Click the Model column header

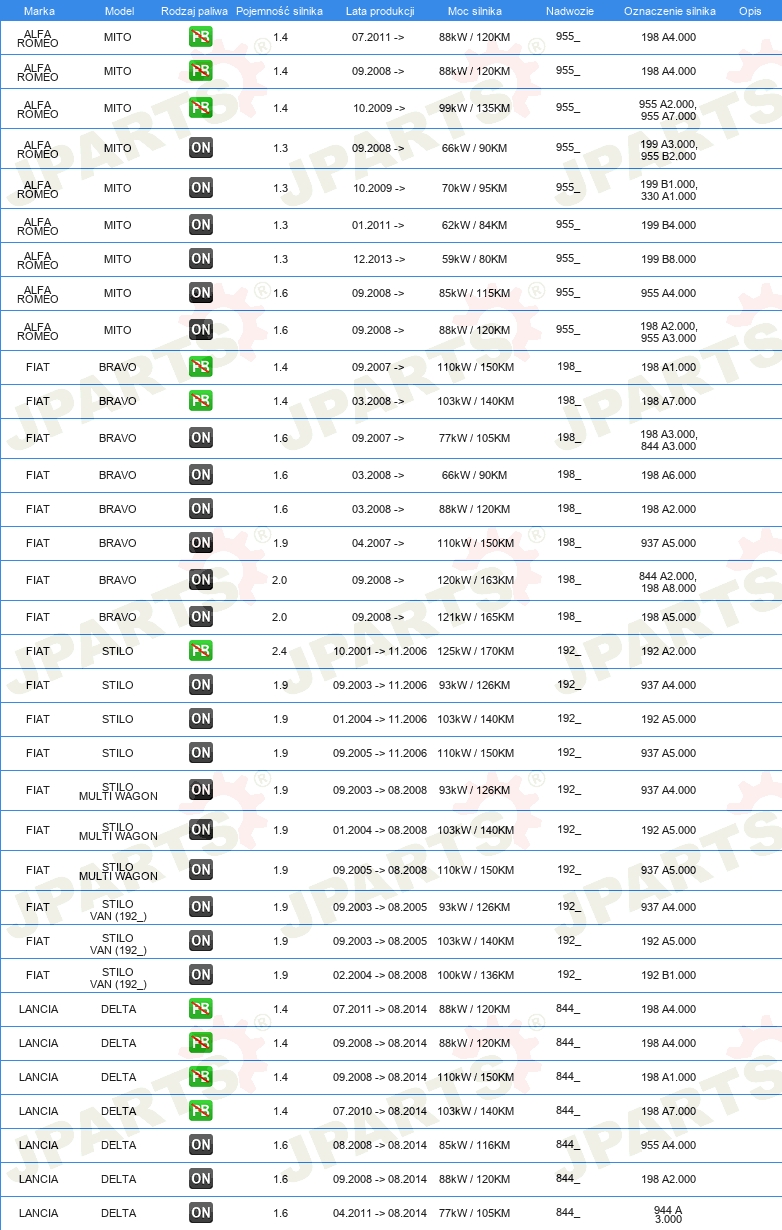click(120, 11)
